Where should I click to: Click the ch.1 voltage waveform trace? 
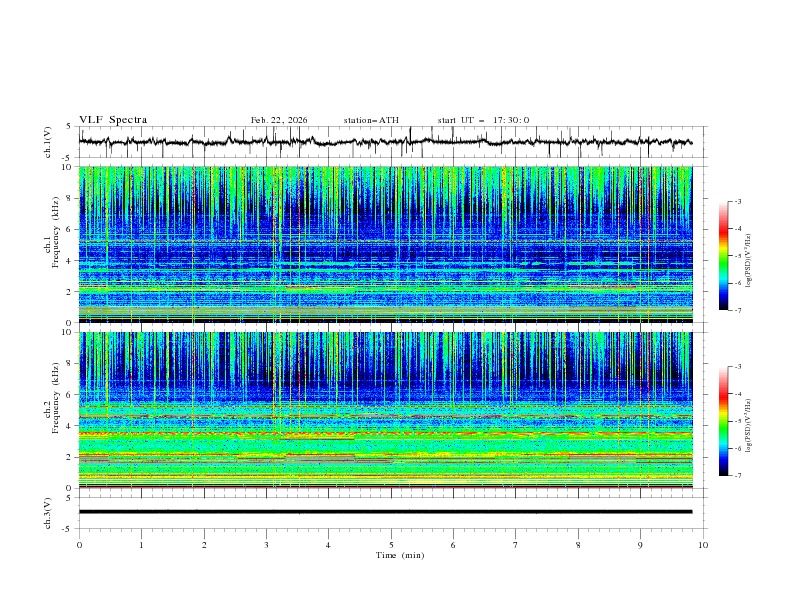(385, 142)
